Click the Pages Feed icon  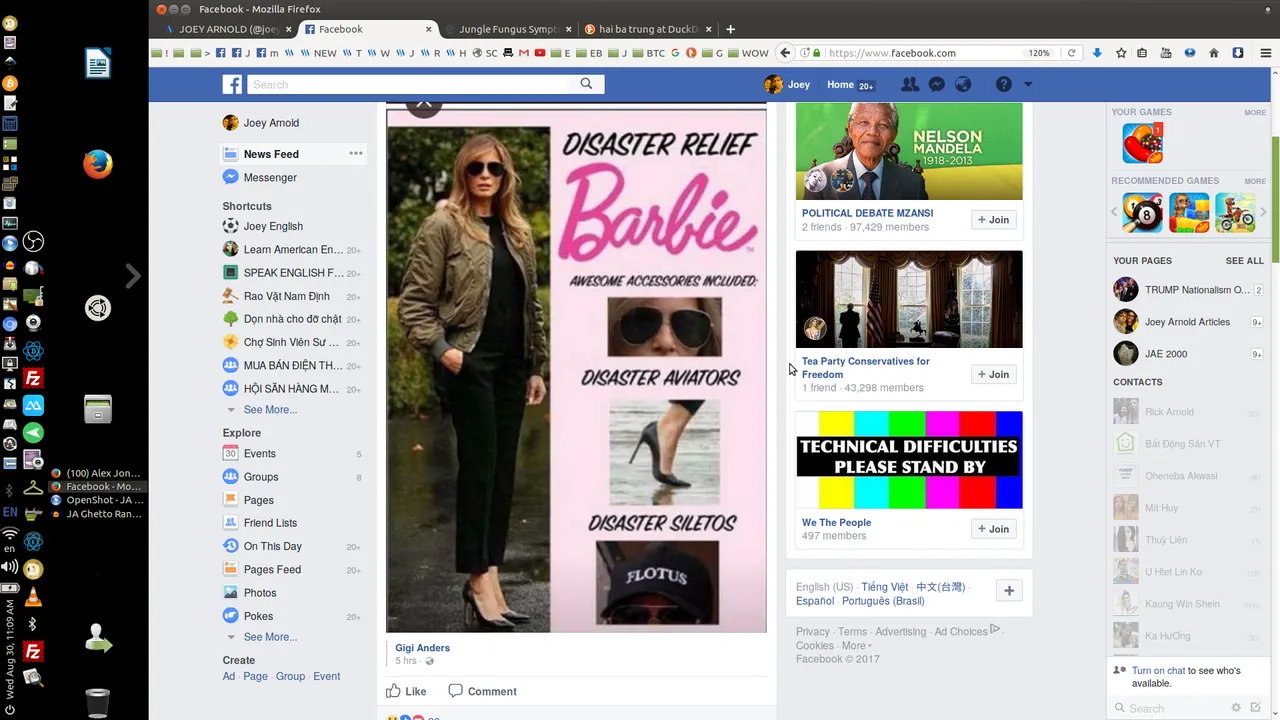pos(231,570)
